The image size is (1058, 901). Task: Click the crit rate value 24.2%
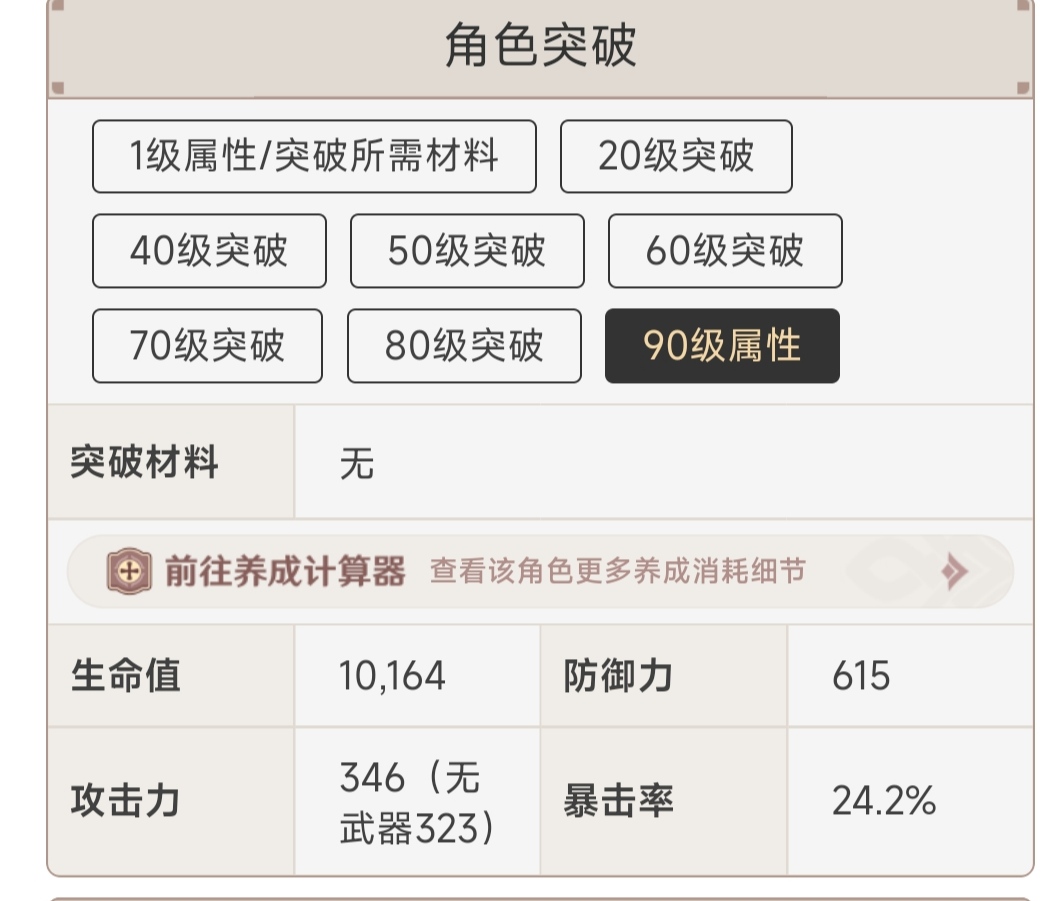click(884, 801)
